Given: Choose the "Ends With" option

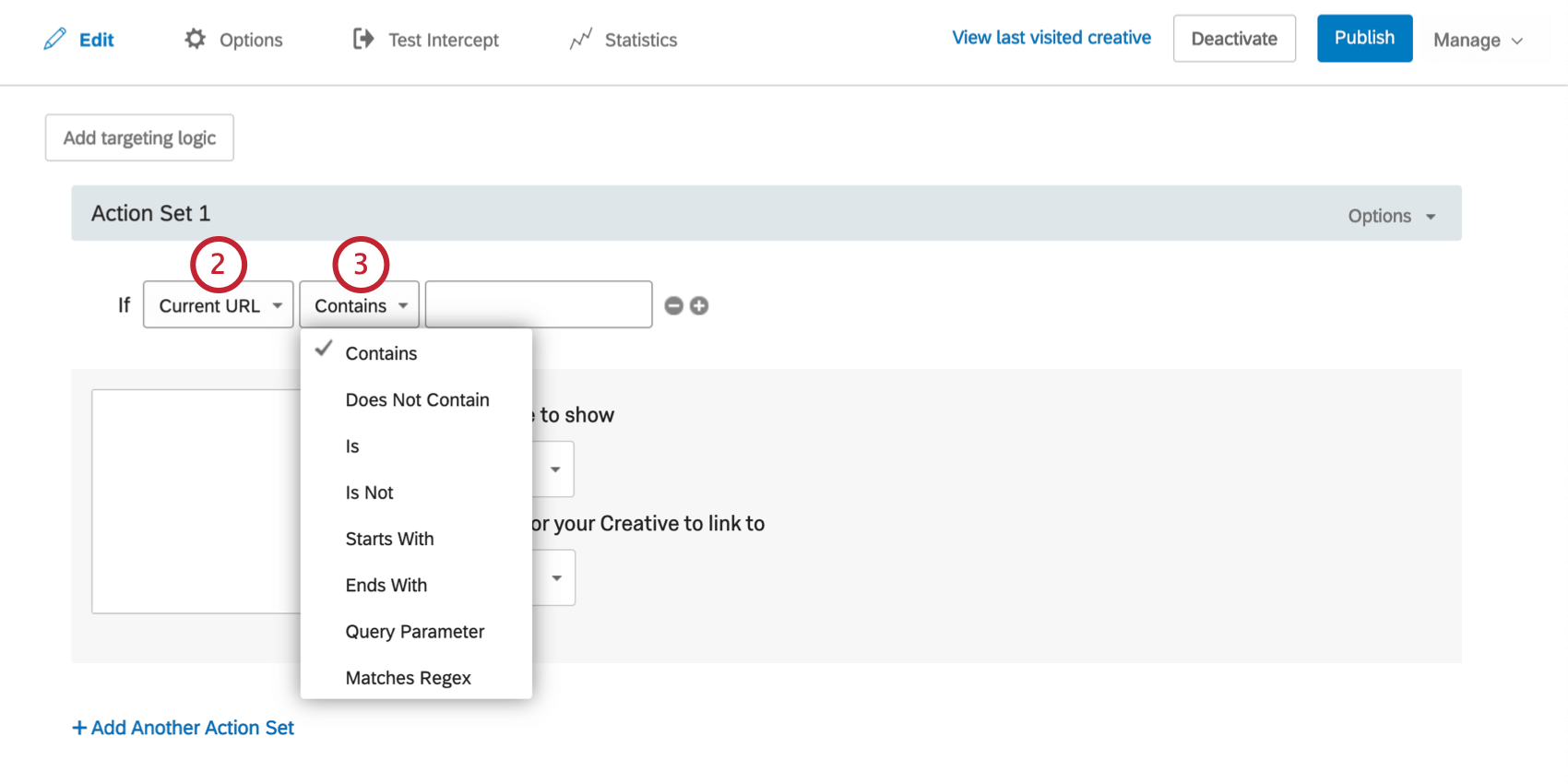Looking at the screenshot, I should (x=386, y=585).
